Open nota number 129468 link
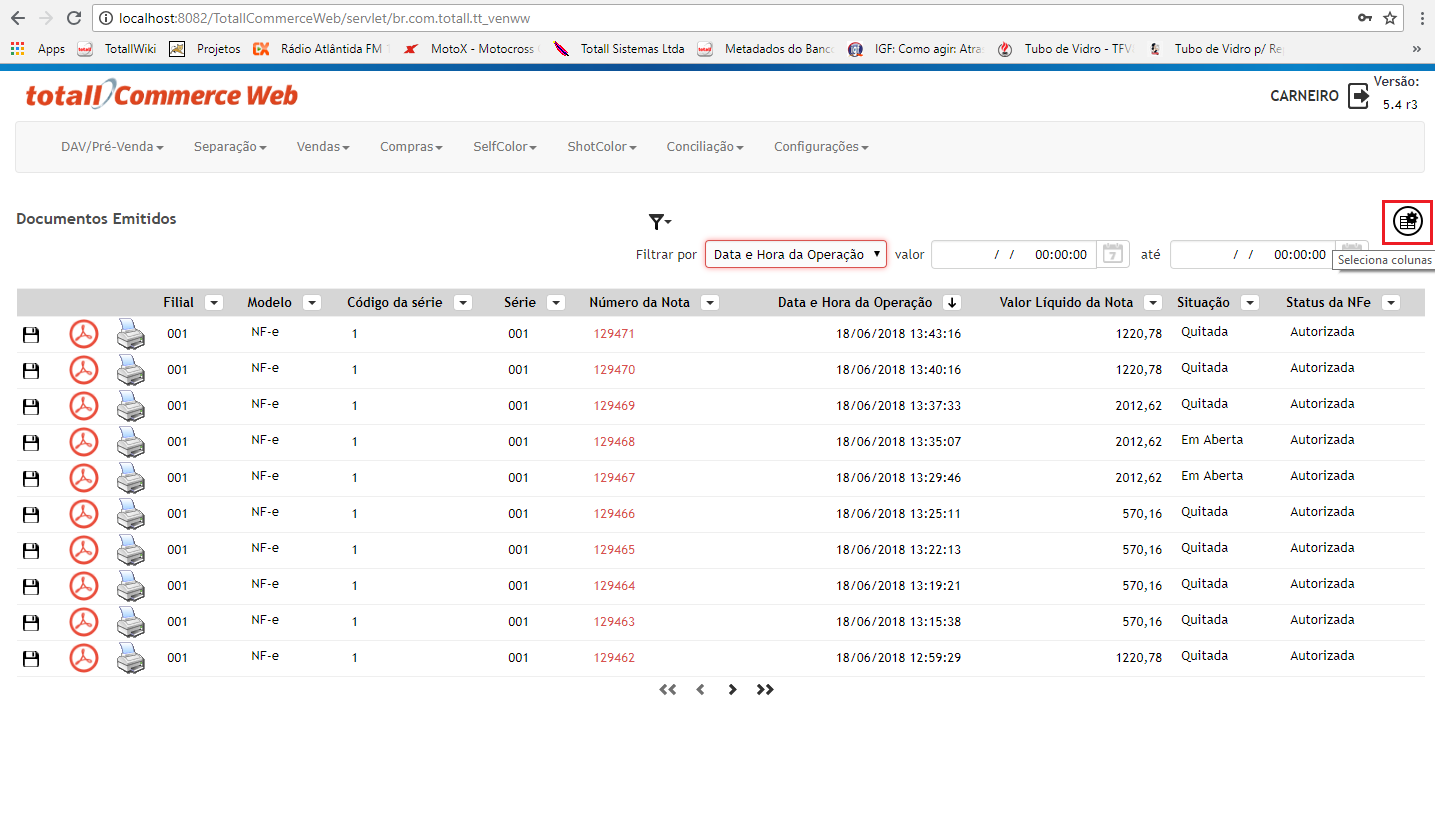The width and height of the screenshot is (1435, 830). [614, 442]
